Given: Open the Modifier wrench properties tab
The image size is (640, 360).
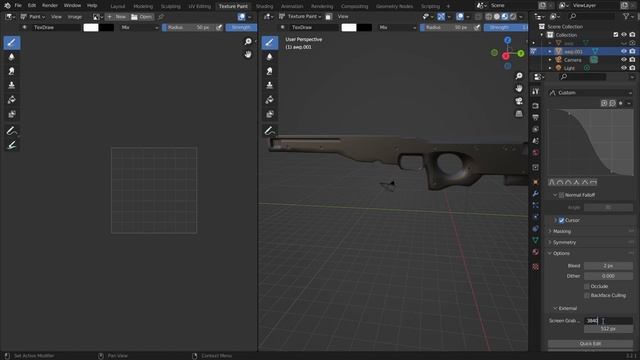Looking at the screenshot, I should click(536, 193).
